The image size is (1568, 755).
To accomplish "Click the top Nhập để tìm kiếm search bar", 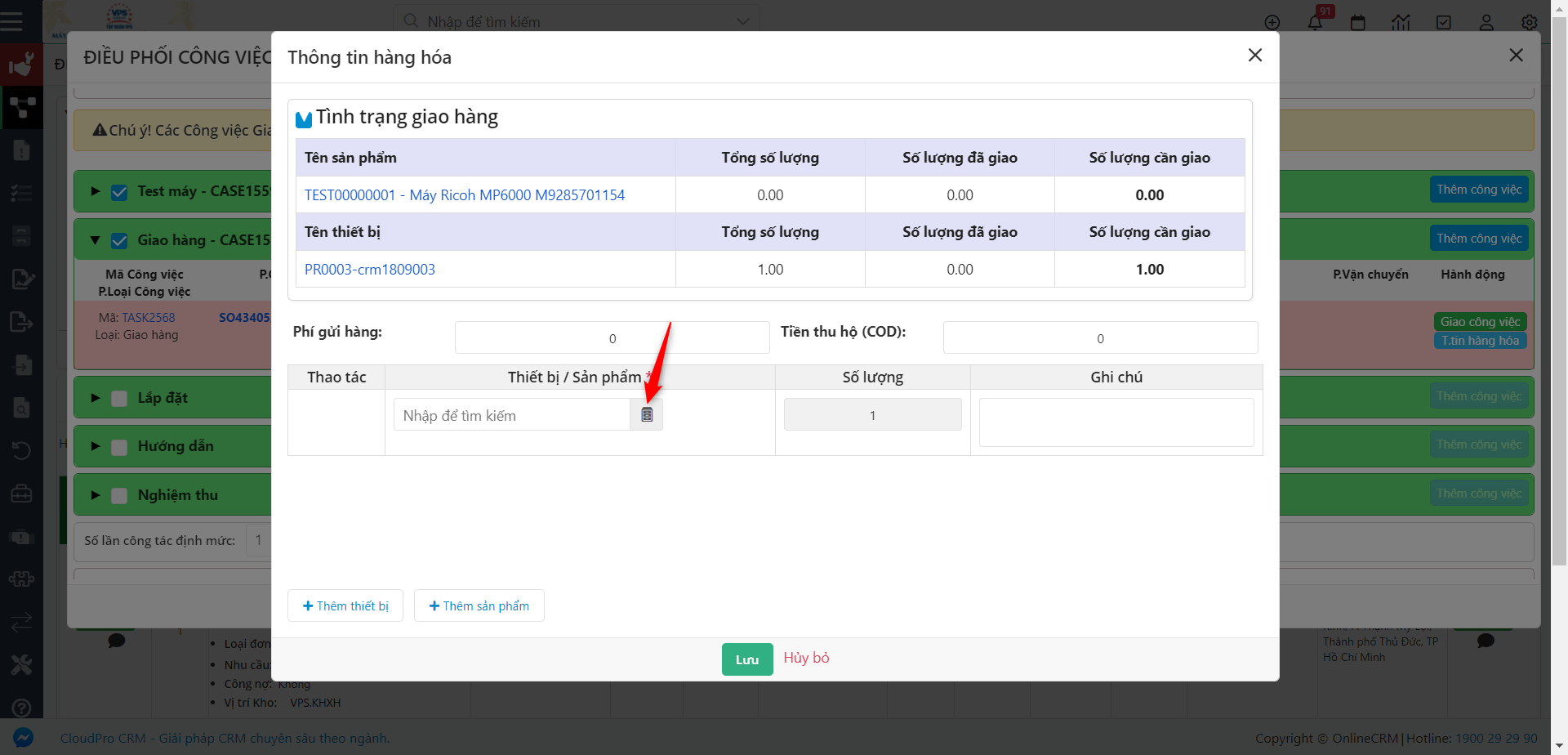I will click(x=576, y=22).
